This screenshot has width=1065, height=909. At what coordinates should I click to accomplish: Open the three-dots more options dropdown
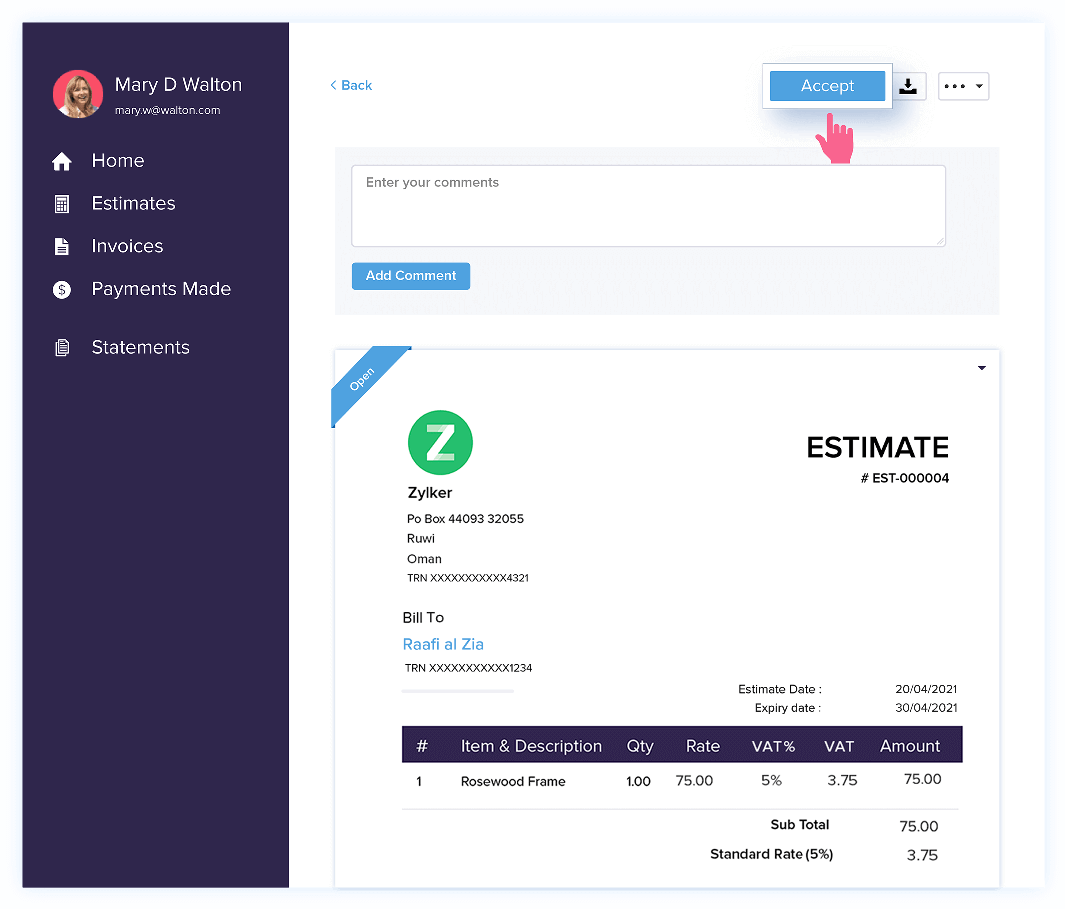963,87
